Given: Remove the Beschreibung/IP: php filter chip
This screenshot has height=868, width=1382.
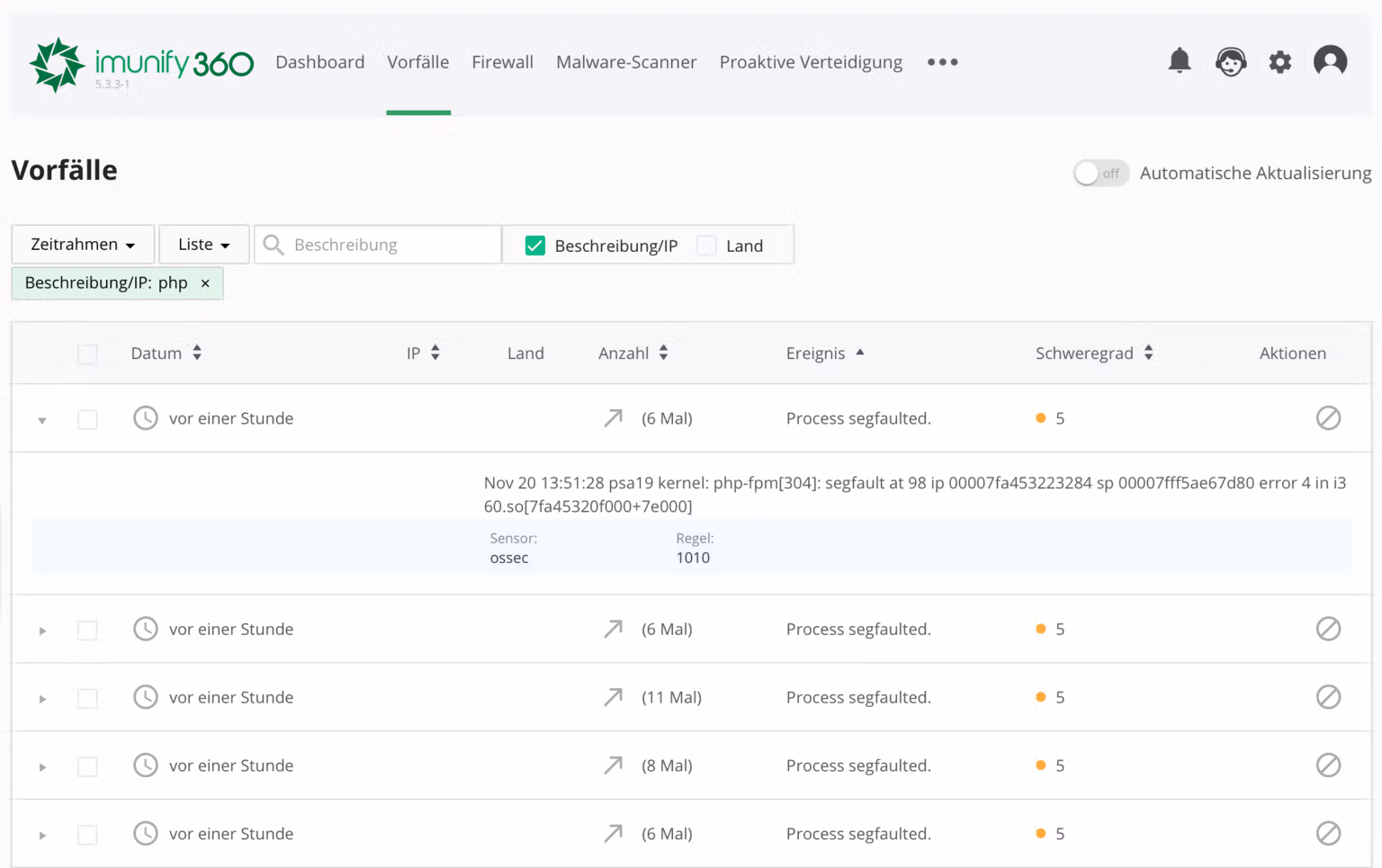Looking at the screenshot, I should coord(205,283).
